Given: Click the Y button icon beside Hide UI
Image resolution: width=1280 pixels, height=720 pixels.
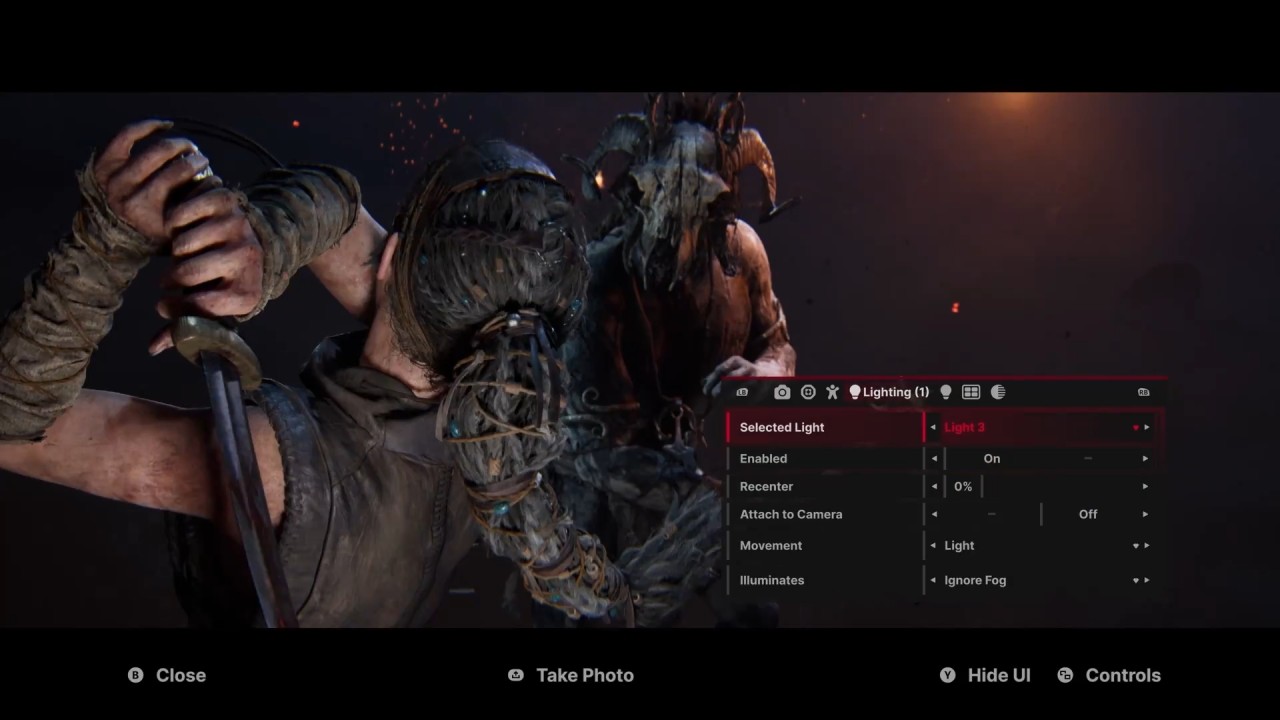Looking at the screenshot, I should pos(947,675).
